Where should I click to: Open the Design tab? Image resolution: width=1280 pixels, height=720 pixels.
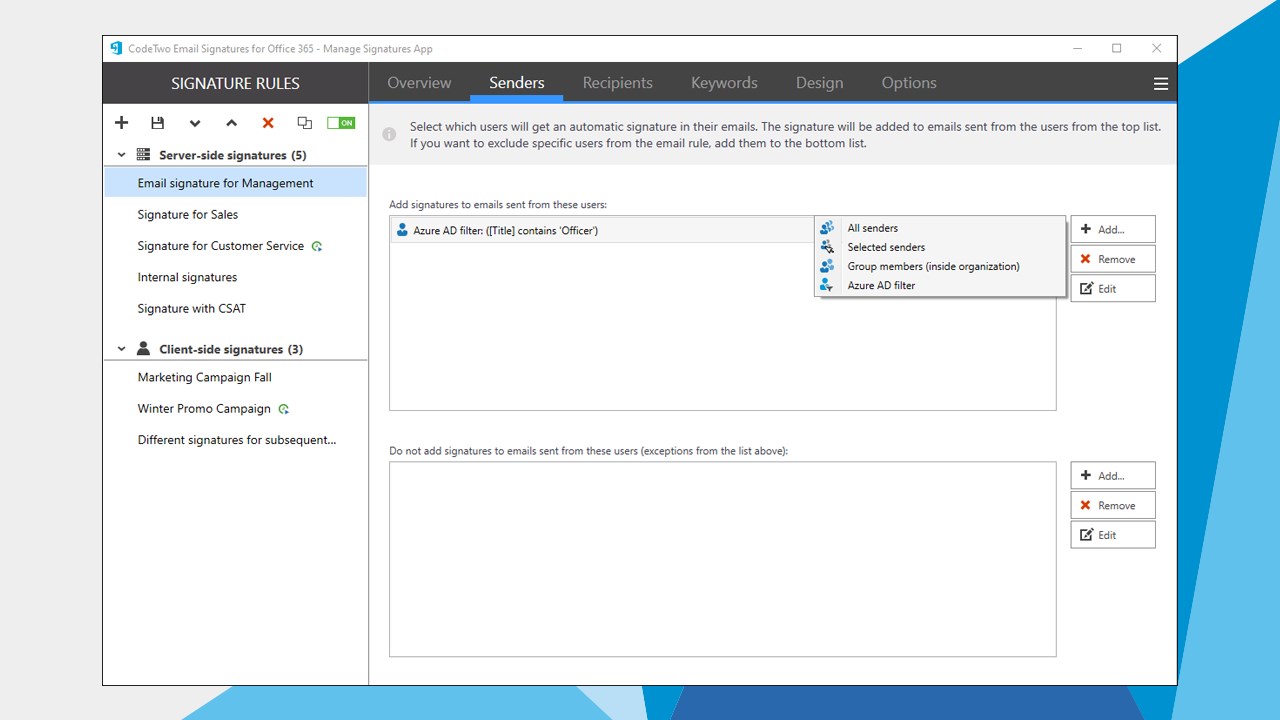(x=820, y=83)
